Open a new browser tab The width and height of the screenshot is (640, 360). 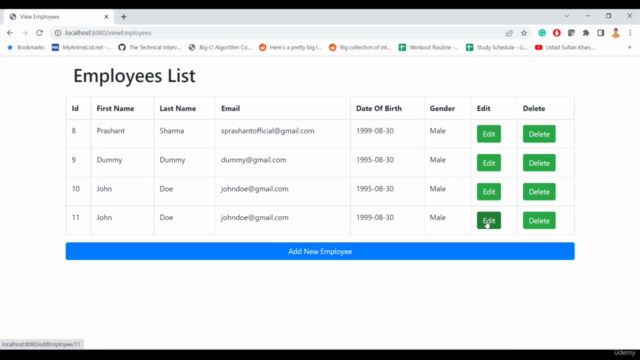[124, 17]
